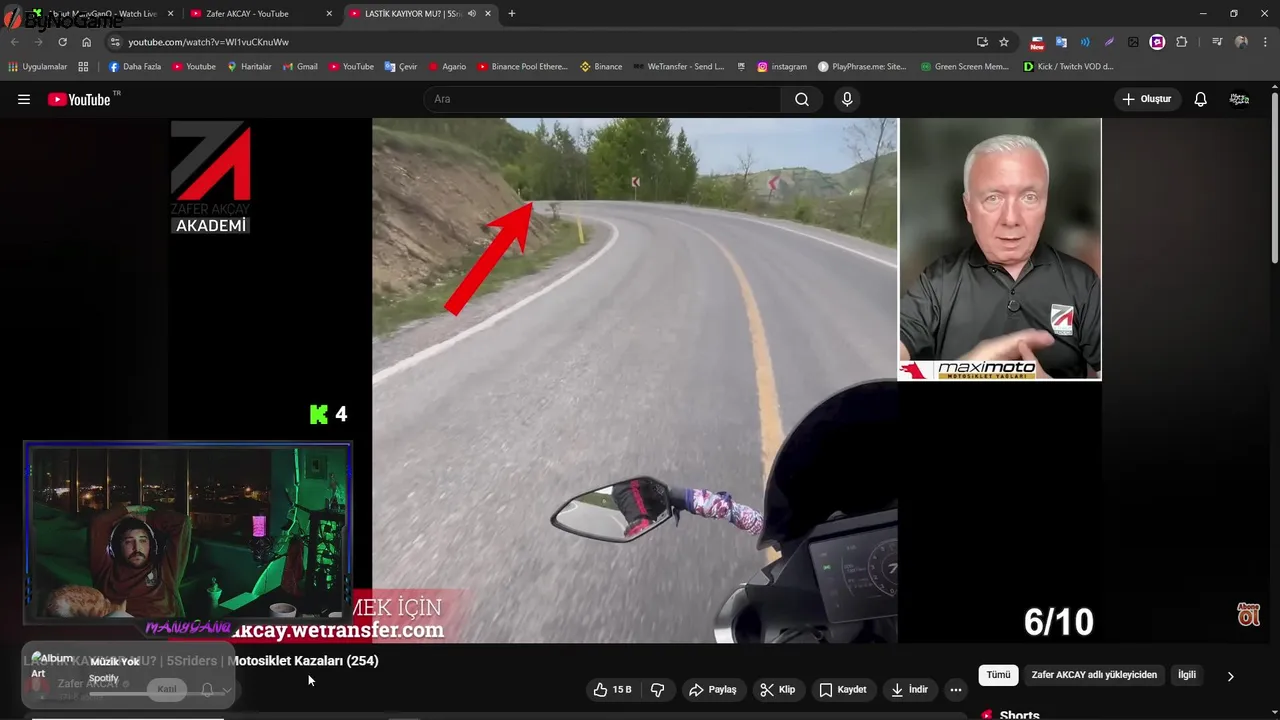Open the Binance Pool Ethere... bookmark
This screenshot has width=1280, height=720.
522,67
